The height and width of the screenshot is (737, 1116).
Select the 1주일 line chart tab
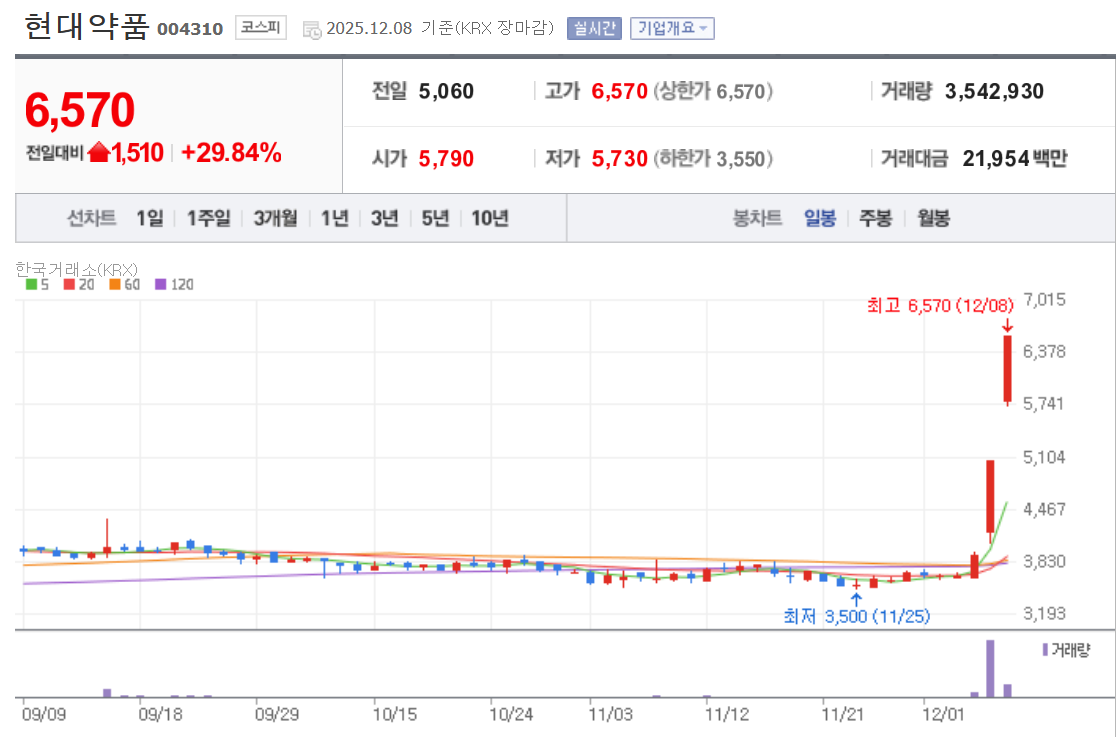tap(209, 218)
